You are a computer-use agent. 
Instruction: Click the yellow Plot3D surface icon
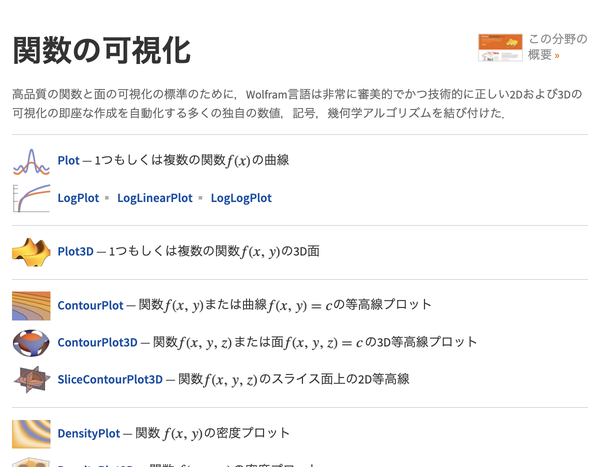pos(31,252)
